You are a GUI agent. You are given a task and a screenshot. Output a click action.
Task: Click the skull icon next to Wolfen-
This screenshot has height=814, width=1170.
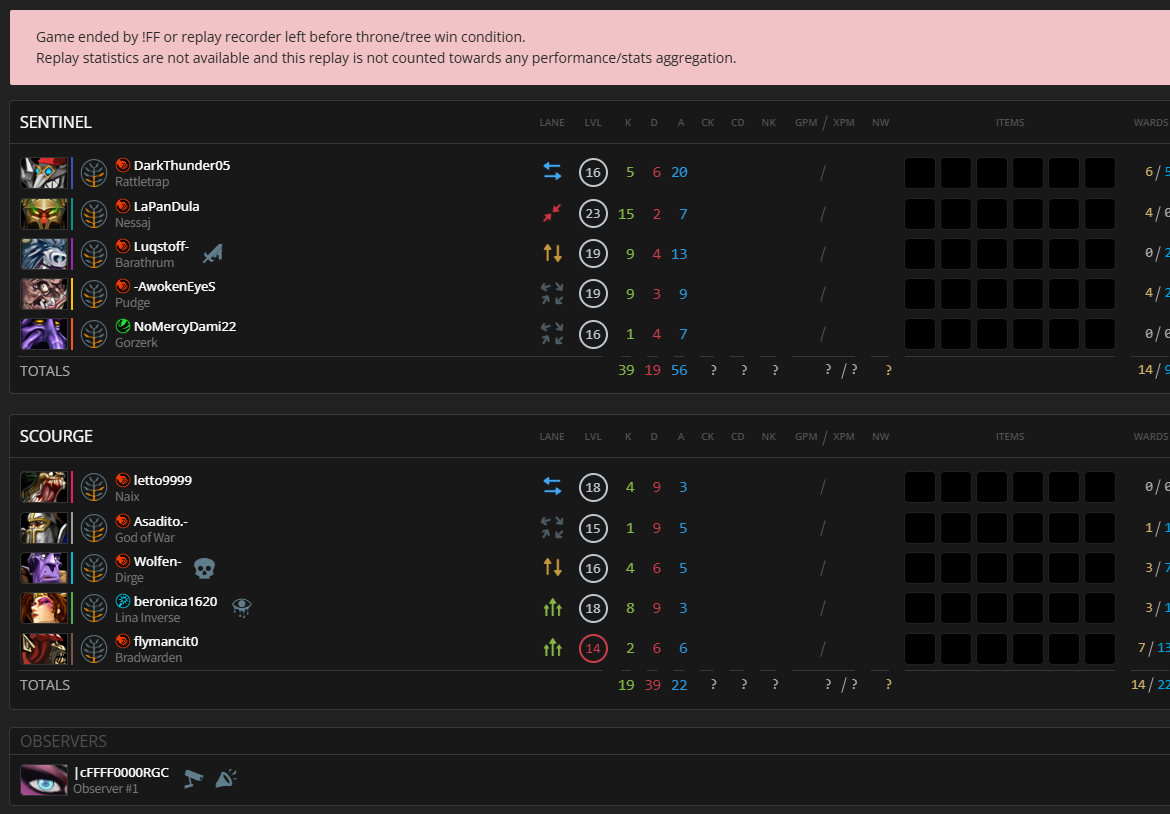[x=204, y=568]
